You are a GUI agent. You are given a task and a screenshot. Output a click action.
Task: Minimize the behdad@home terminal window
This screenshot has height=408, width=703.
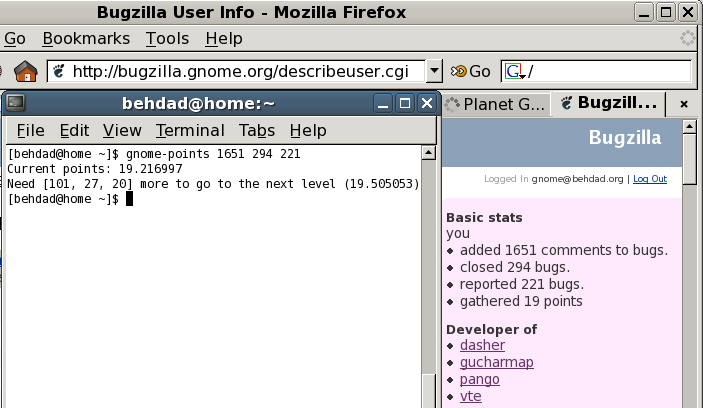click(382, 104)
